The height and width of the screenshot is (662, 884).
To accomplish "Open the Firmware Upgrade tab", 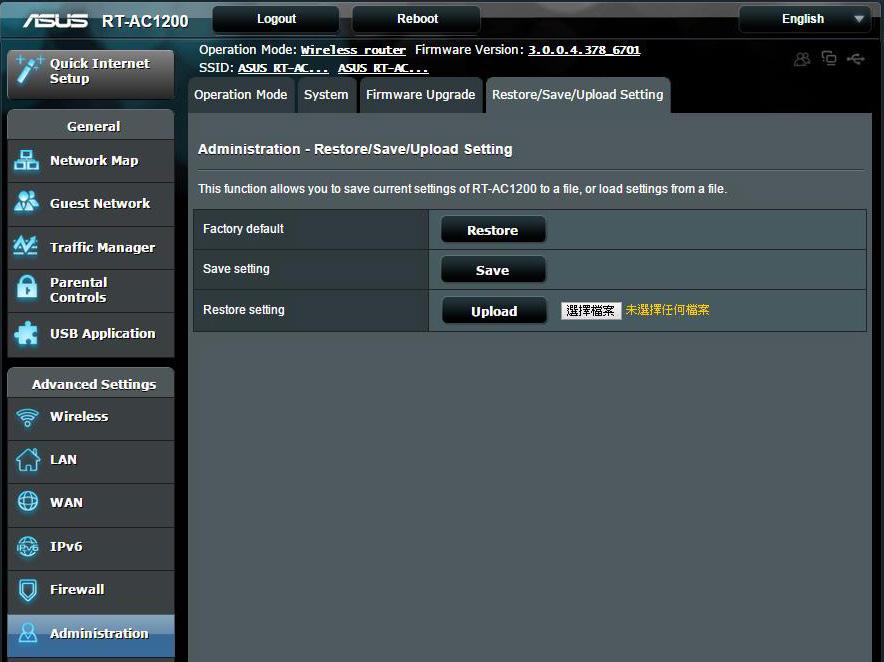I will 421,95.
